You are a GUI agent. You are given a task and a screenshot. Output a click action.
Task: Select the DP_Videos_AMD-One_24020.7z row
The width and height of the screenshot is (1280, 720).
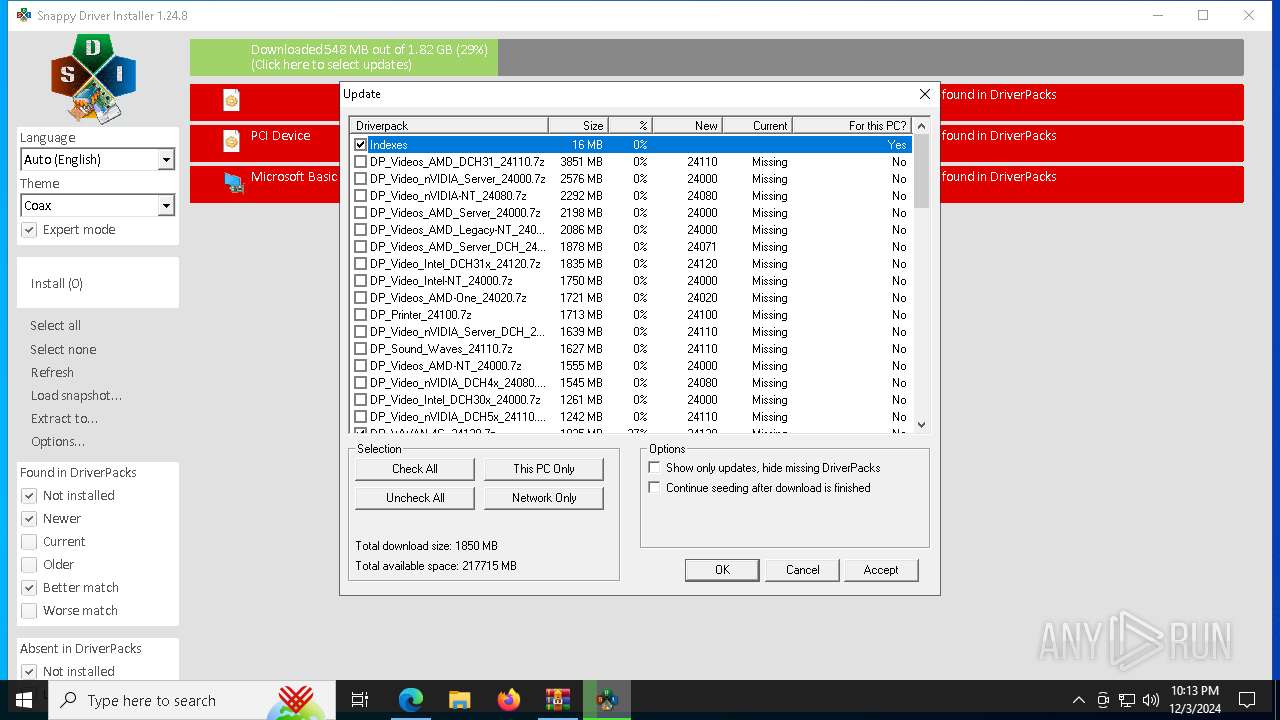click(x=630, y=298)
